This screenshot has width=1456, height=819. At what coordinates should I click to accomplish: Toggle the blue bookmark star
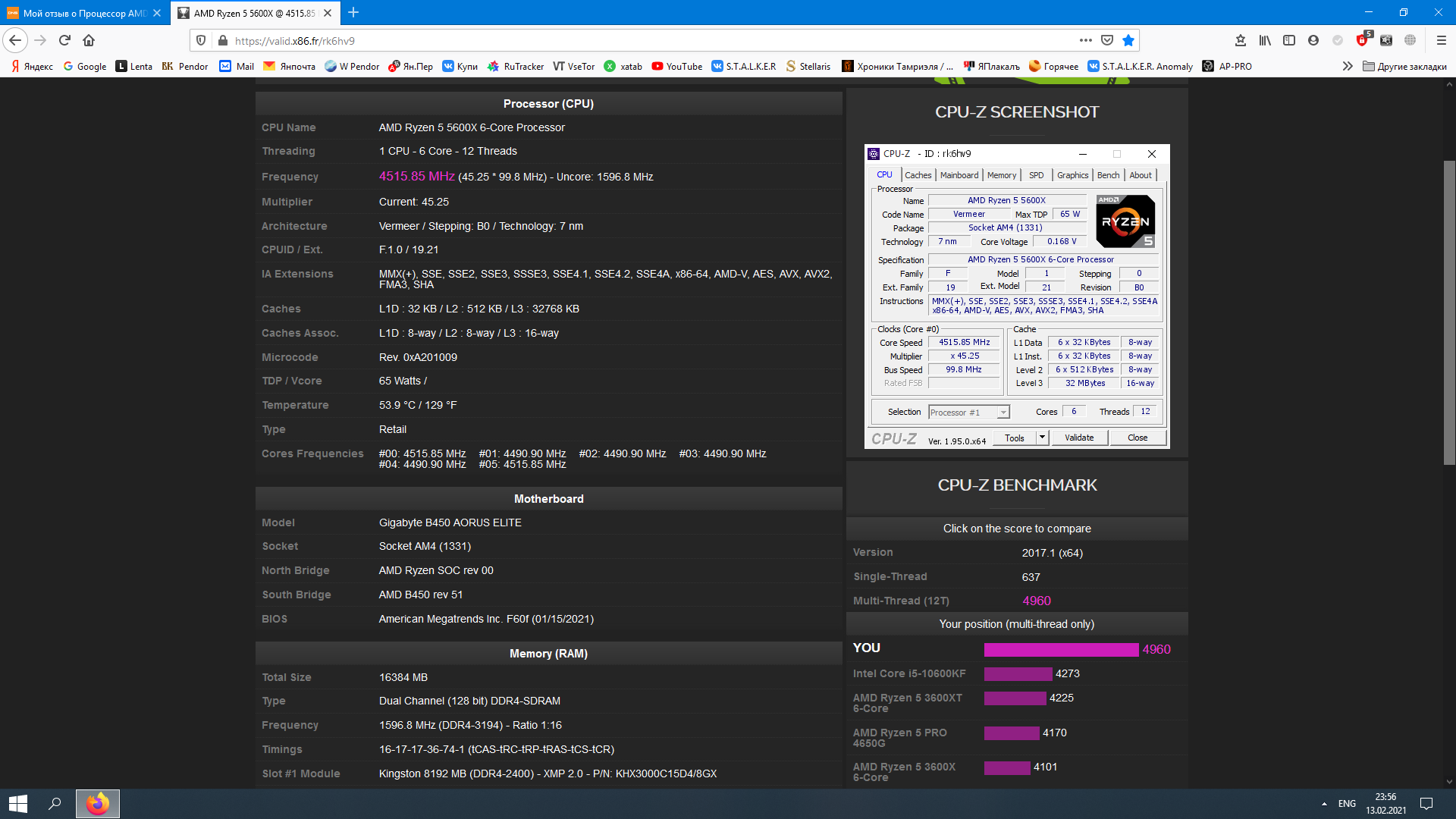[x=1128, y=41]
